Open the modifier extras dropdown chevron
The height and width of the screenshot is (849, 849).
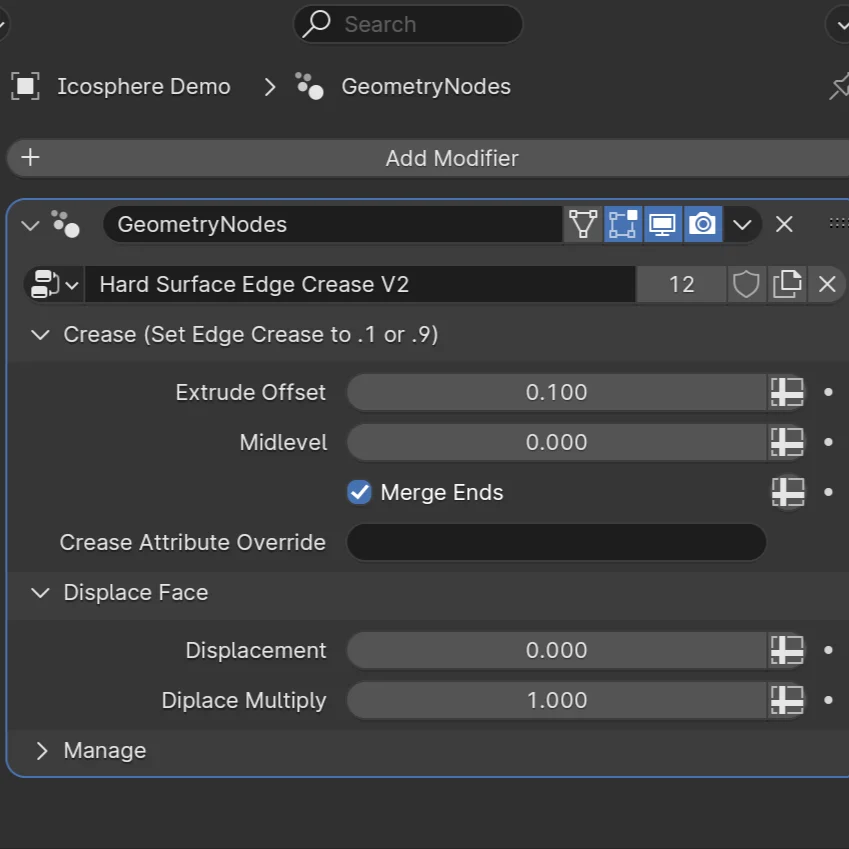[x=742, y=224]
